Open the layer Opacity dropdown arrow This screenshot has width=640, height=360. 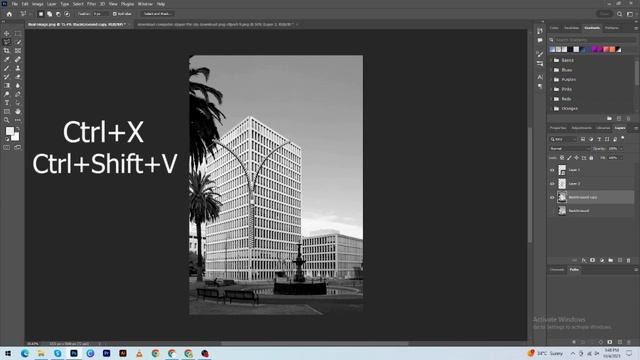[x=621, y=149]
